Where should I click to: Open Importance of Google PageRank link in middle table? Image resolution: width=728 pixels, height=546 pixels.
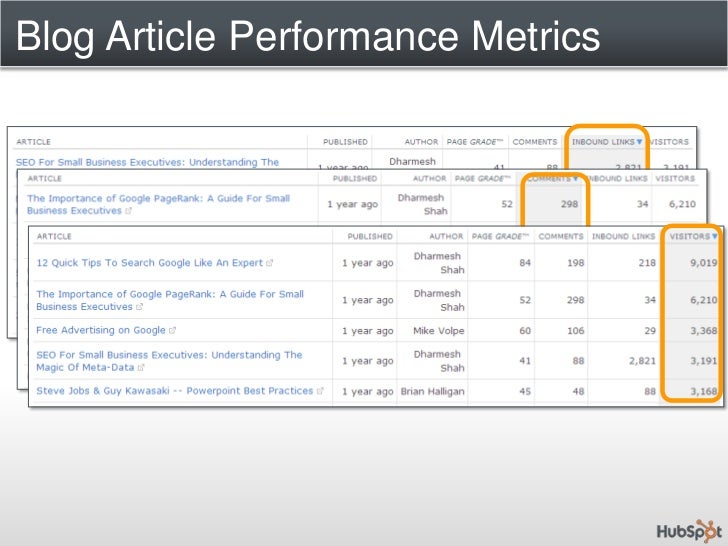158,204
